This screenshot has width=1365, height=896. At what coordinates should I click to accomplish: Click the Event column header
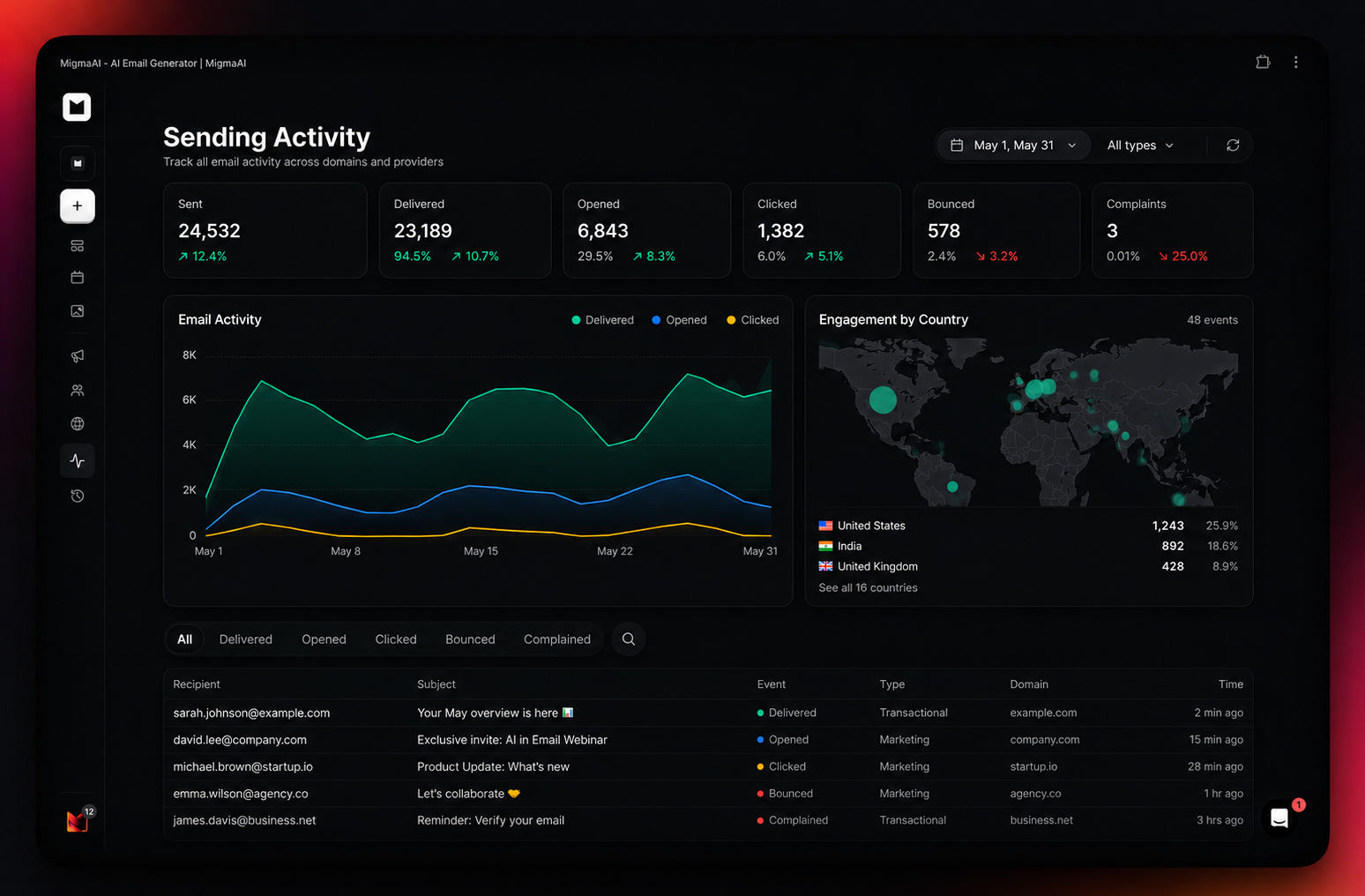[x=771, y=684]
